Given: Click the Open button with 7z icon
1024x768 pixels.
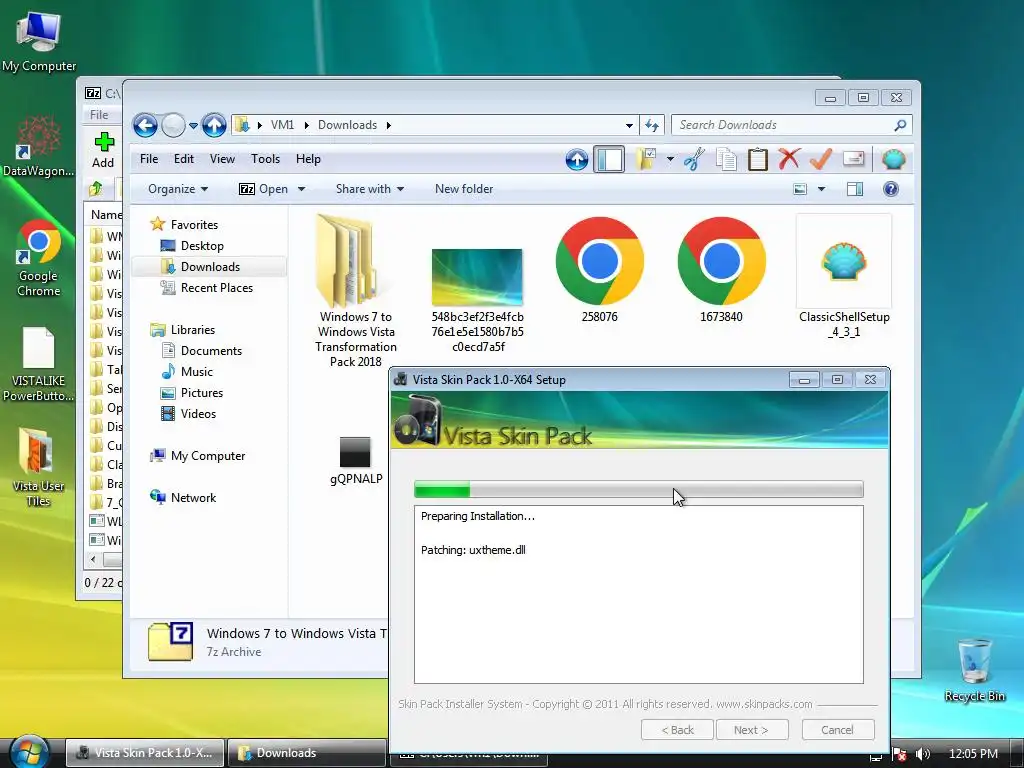Looking at the screenshot, I should [264, 189].
